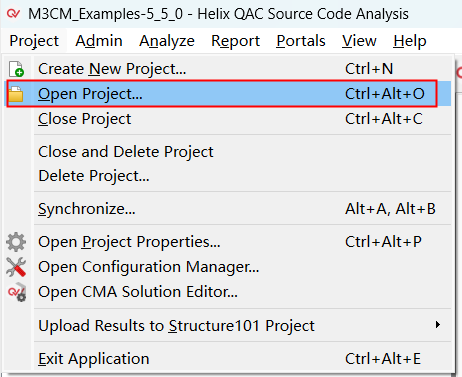Viewport: 462px width, 377px height.
Task: Click the Configuration Manager tools icon
Action: click(x=16, y=267)
